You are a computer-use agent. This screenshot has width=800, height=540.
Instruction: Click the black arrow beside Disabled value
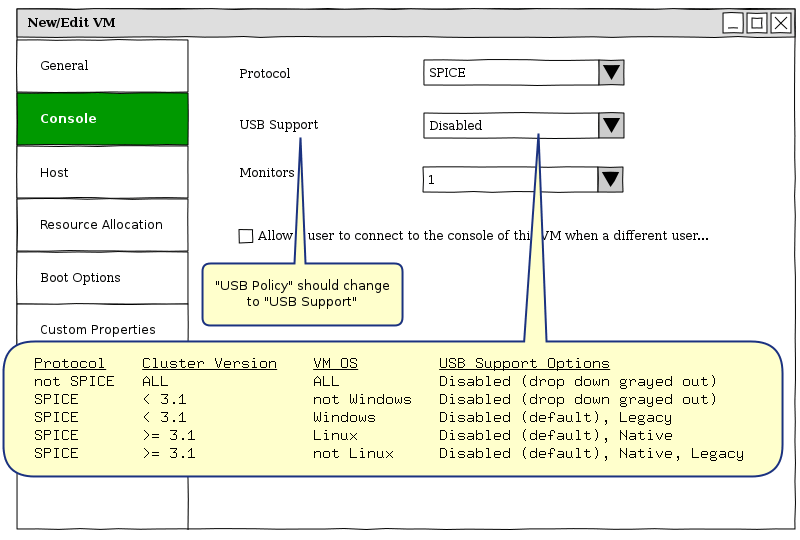[611, 125]
